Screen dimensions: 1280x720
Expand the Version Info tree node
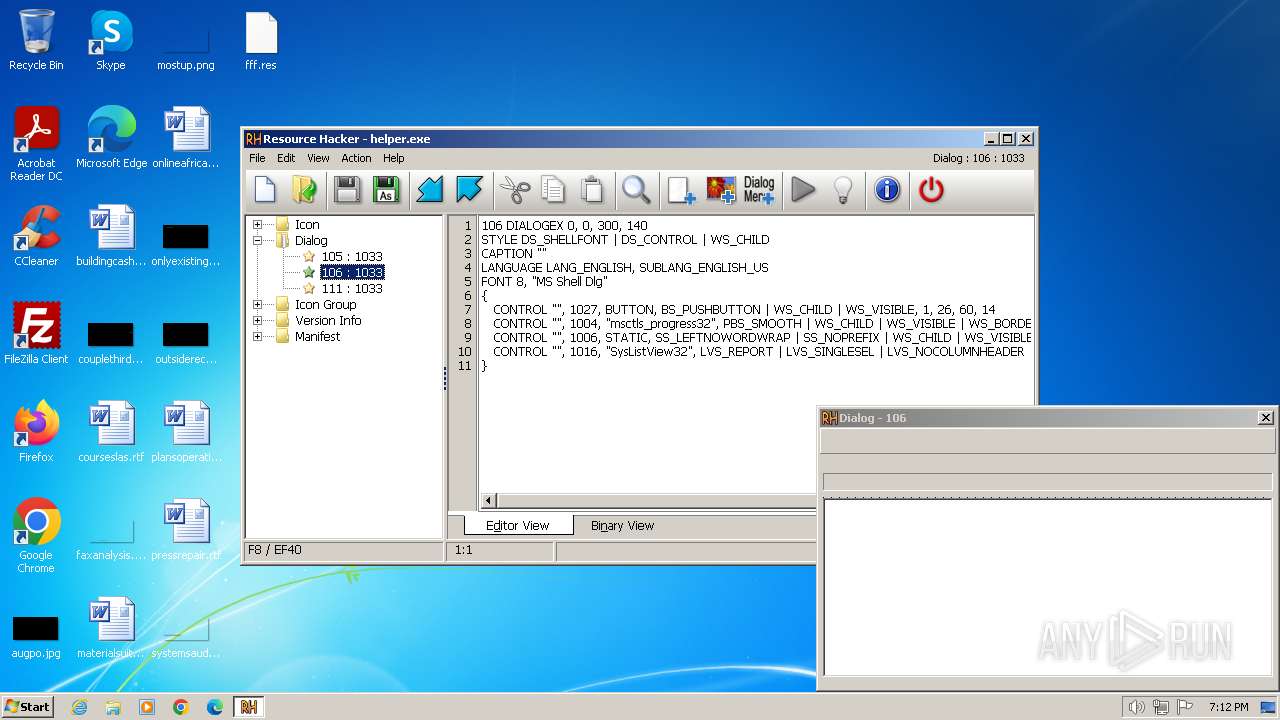tap(257, 321)
